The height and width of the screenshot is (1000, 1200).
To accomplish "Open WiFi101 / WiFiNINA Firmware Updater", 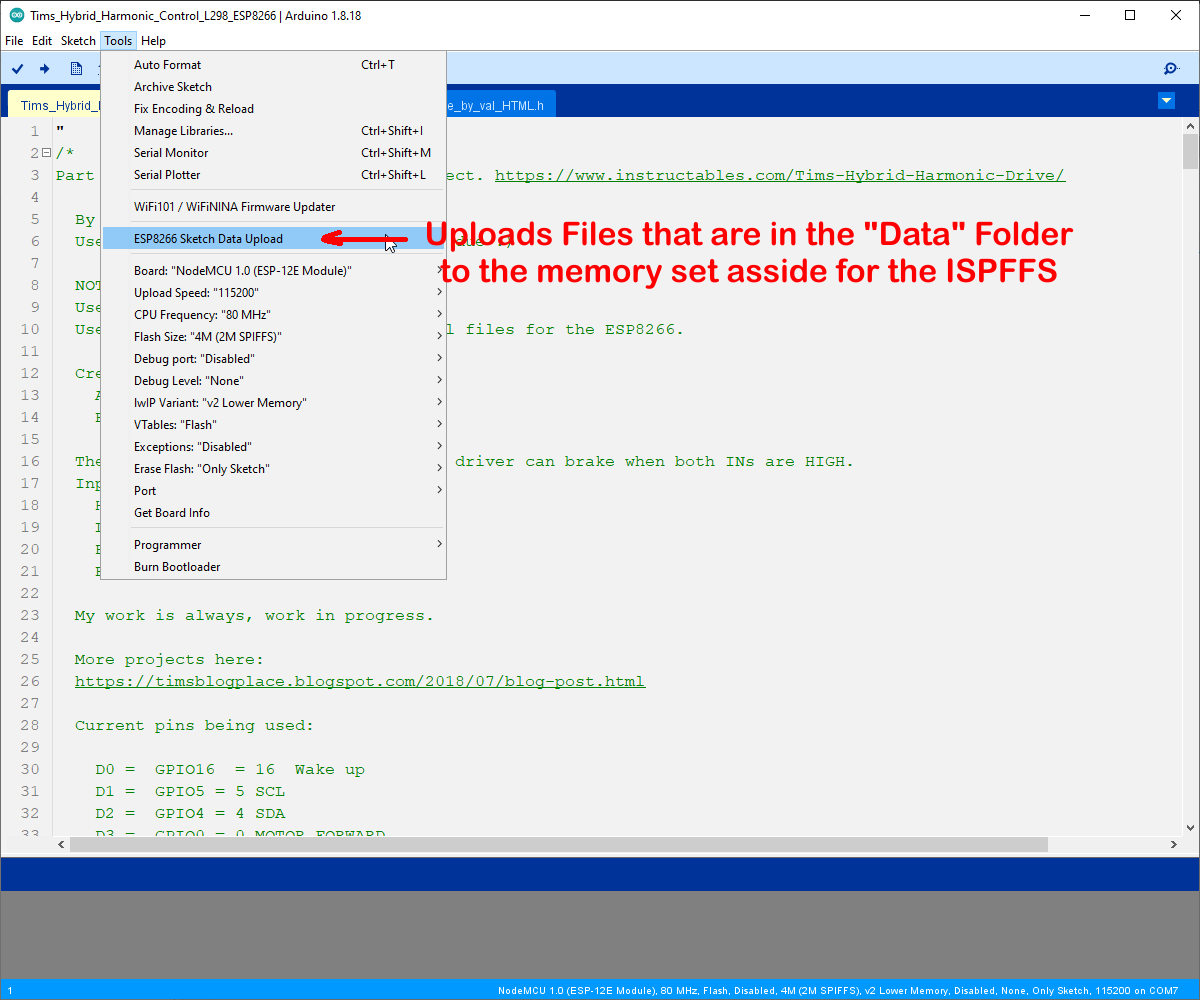I will (274, 207).
